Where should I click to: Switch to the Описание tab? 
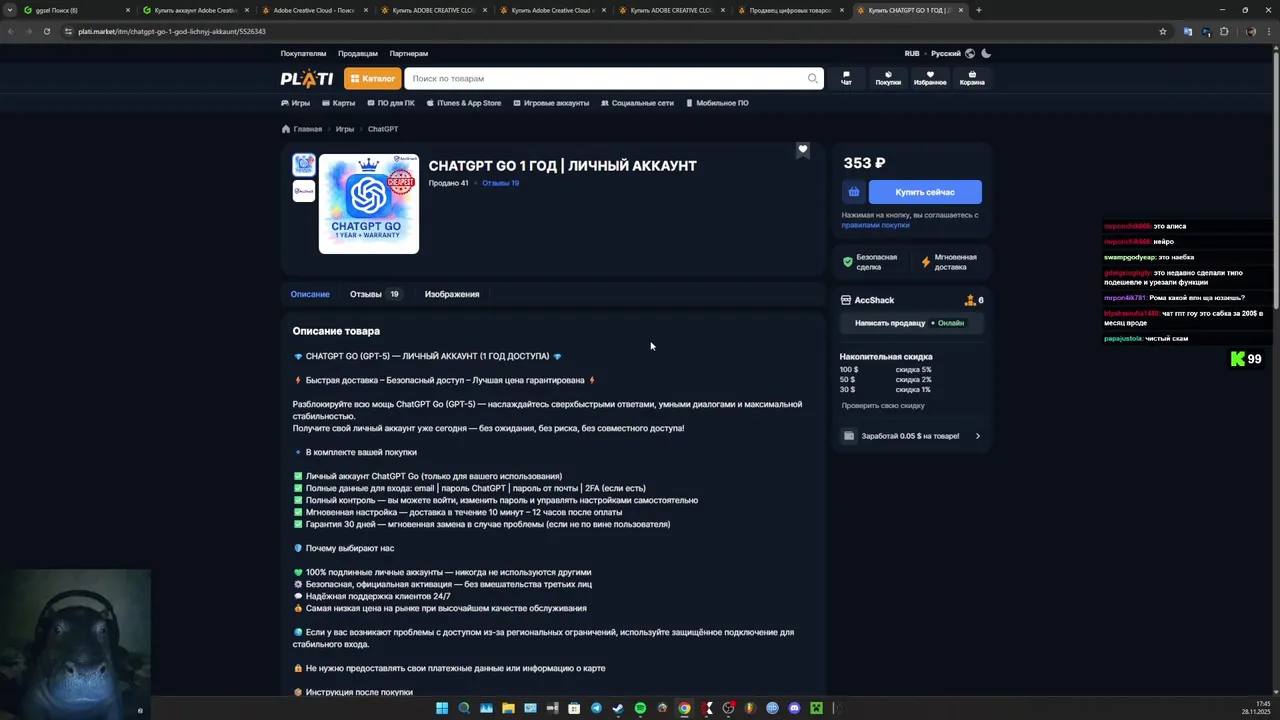pyautogui.click(x=310, y=294)
